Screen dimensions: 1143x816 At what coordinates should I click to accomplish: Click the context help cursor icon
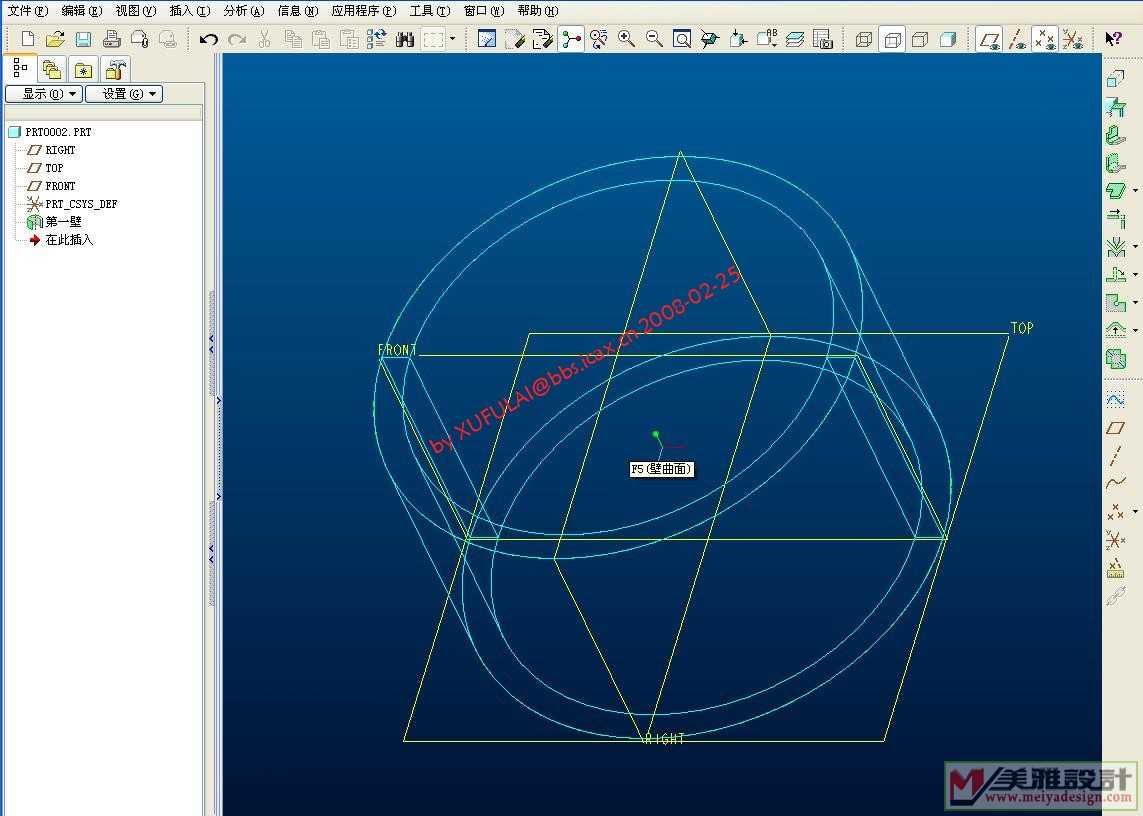1113,39
